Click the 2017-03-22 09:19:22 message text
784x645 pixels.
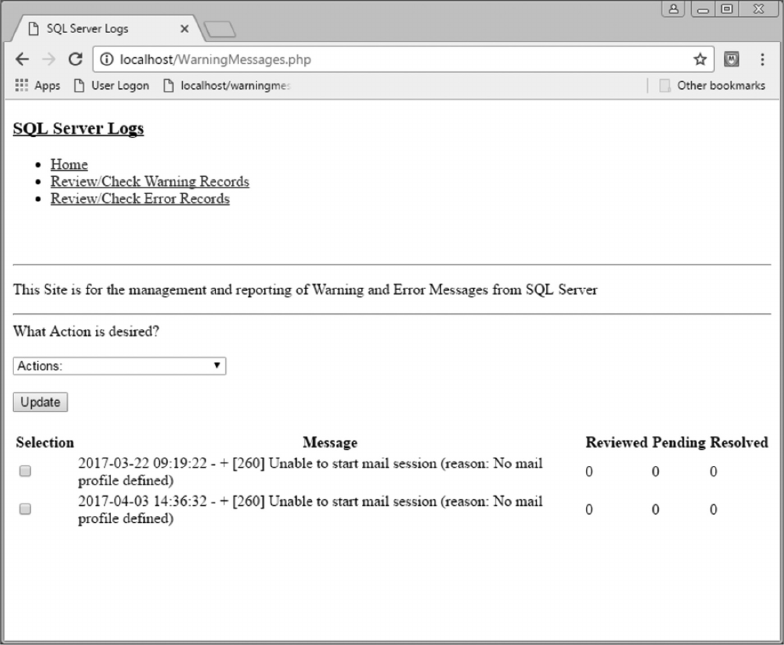(310, 472)
